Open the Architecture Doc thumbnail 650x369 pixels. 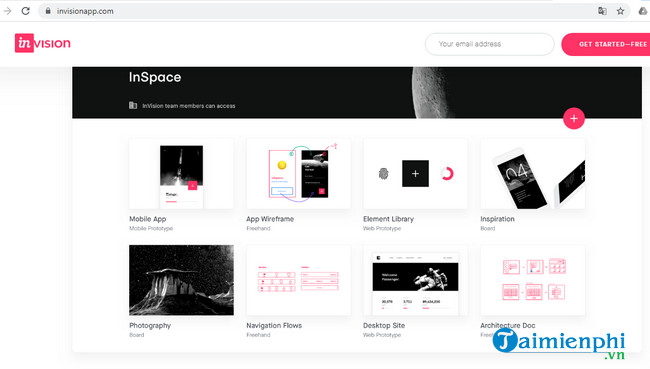533,280
